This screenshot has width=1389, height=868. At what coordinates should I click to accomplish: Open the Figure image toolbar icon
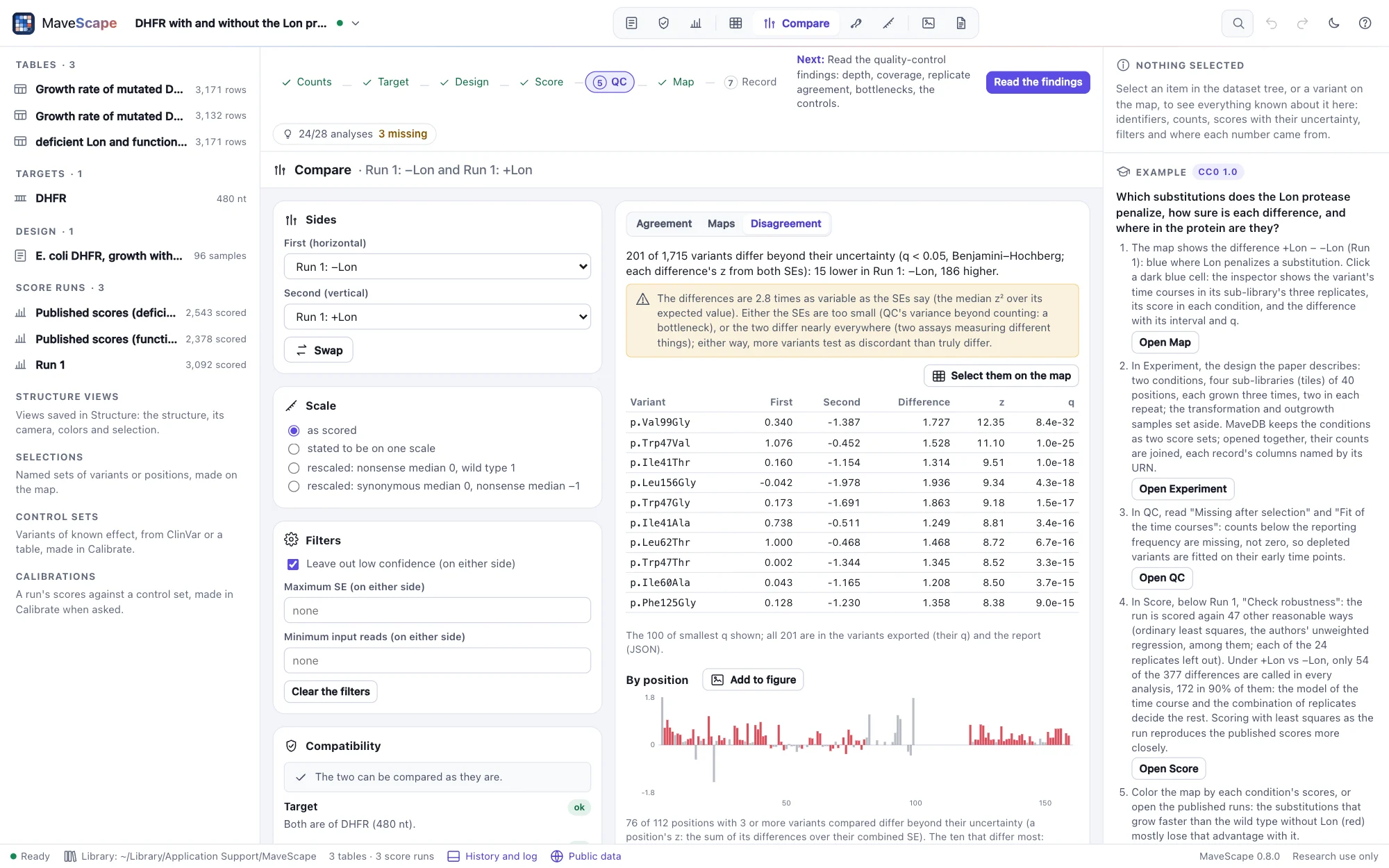(x=929, y=23)
